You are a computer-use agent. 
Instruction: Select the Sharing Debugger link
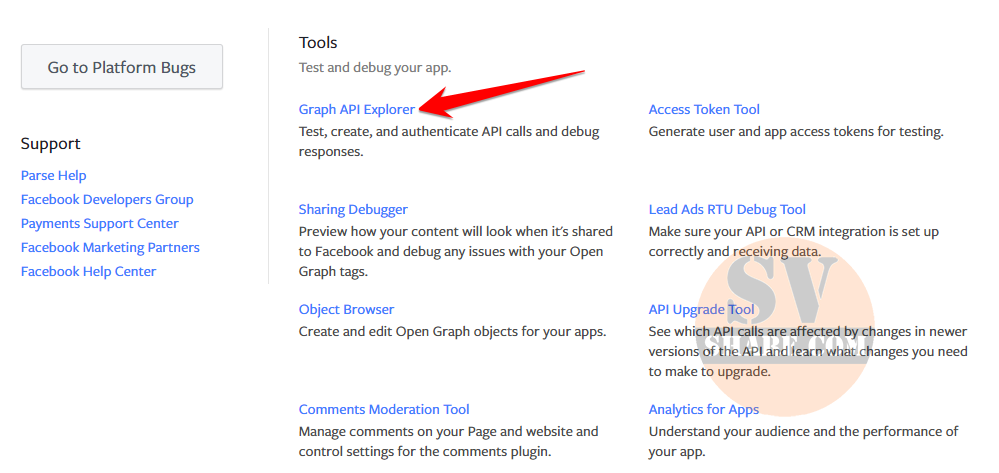pyautogui.click(x=353, y=209)
